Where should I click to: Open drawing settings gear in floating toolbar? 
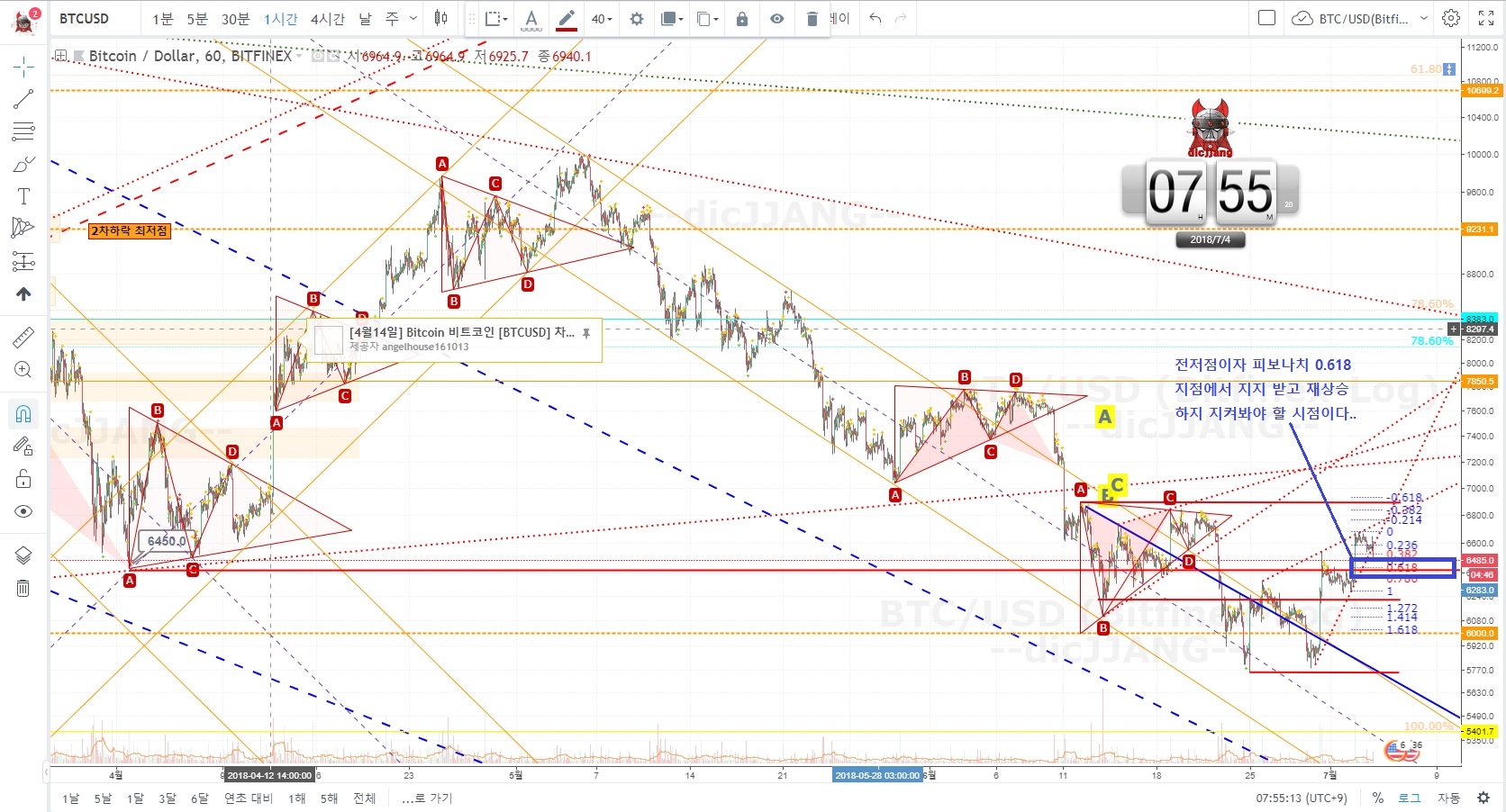click(637, 19)
